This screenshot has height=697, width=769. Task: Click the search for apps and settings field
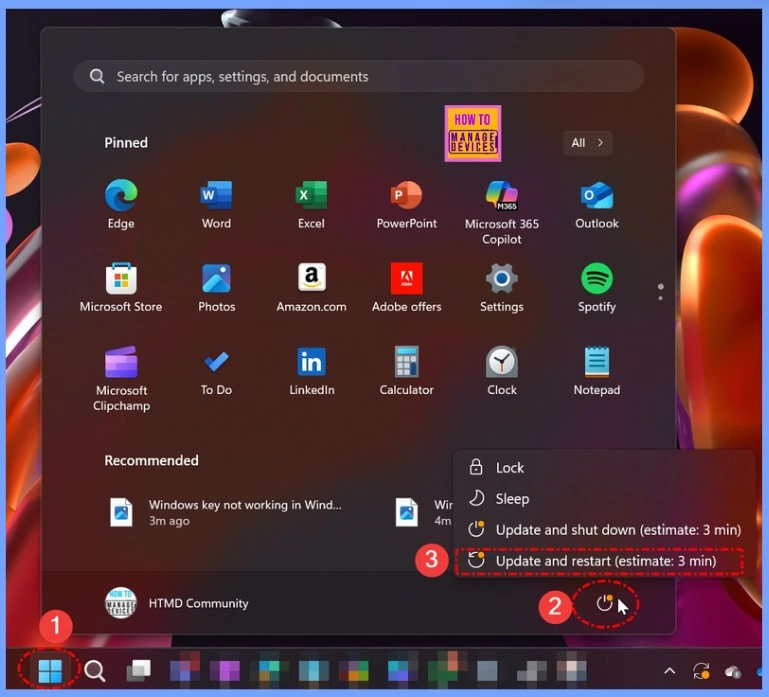(359, 76)
